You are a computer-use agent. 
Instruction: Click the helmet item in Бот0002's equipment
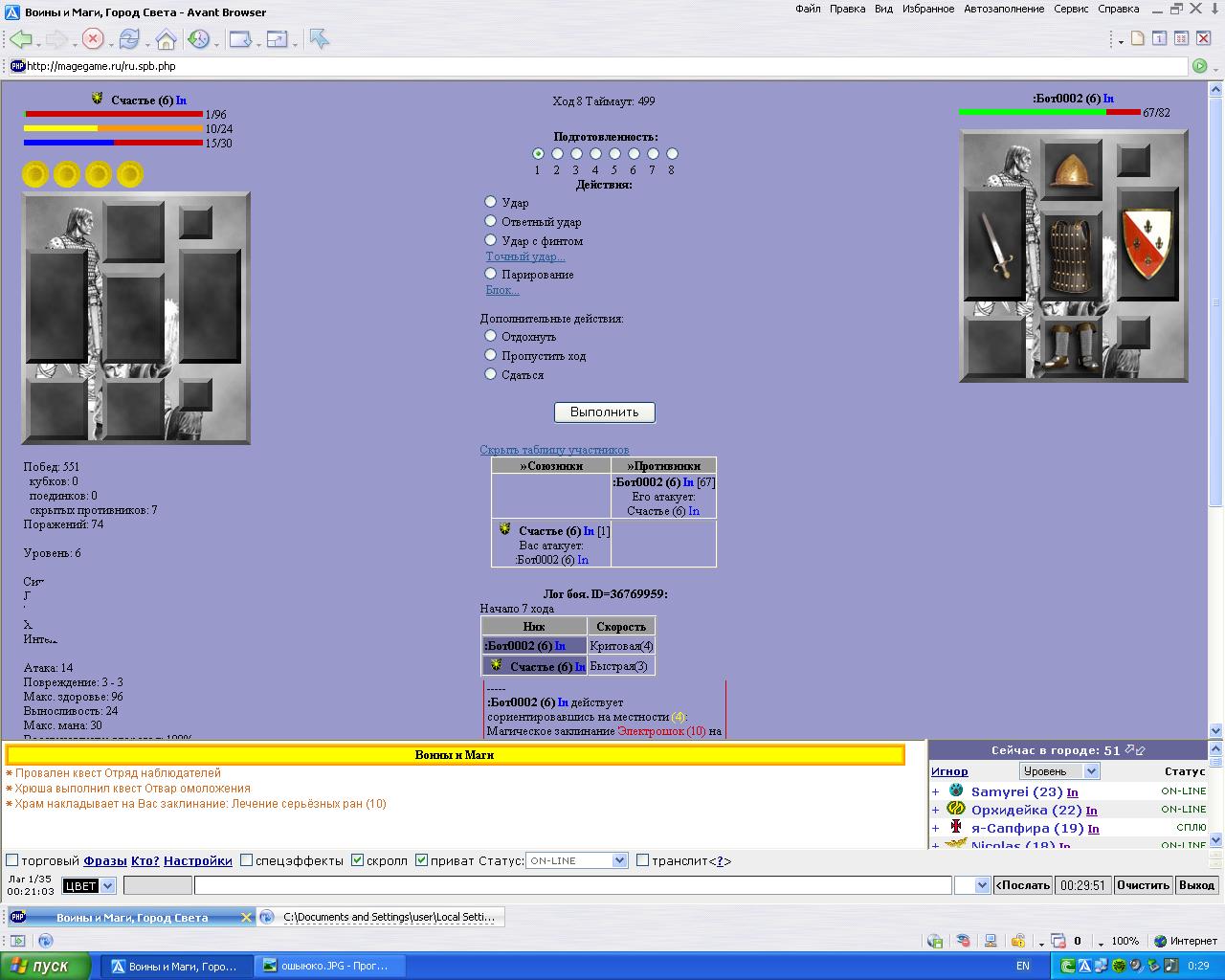tap(1072, 170)
